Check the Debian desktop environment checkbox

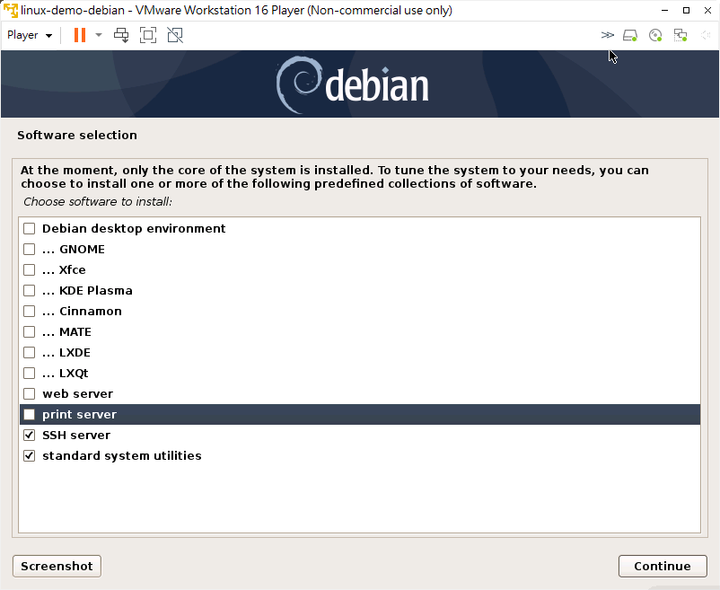(29, 228)
